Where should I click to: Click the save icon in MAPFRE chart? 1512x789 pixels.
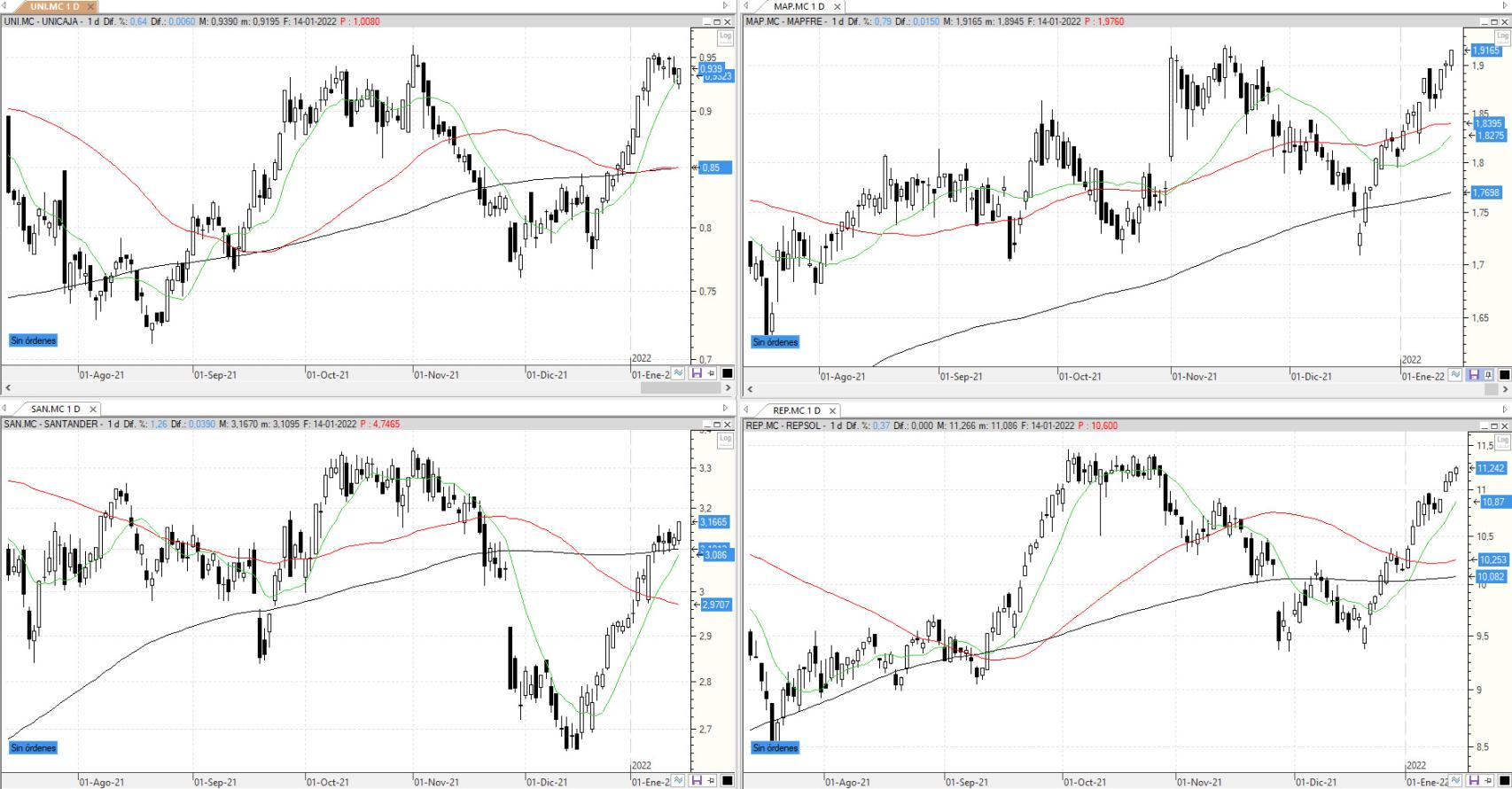[x=1473, y=375]
